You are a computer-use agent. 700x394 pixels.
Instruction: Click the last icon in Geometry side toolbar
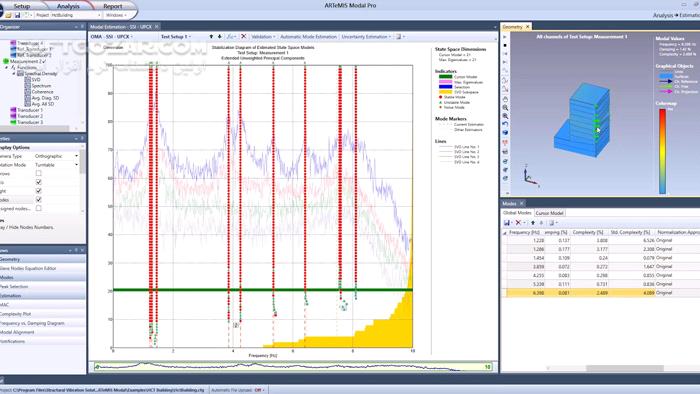[x=505, y=178]
